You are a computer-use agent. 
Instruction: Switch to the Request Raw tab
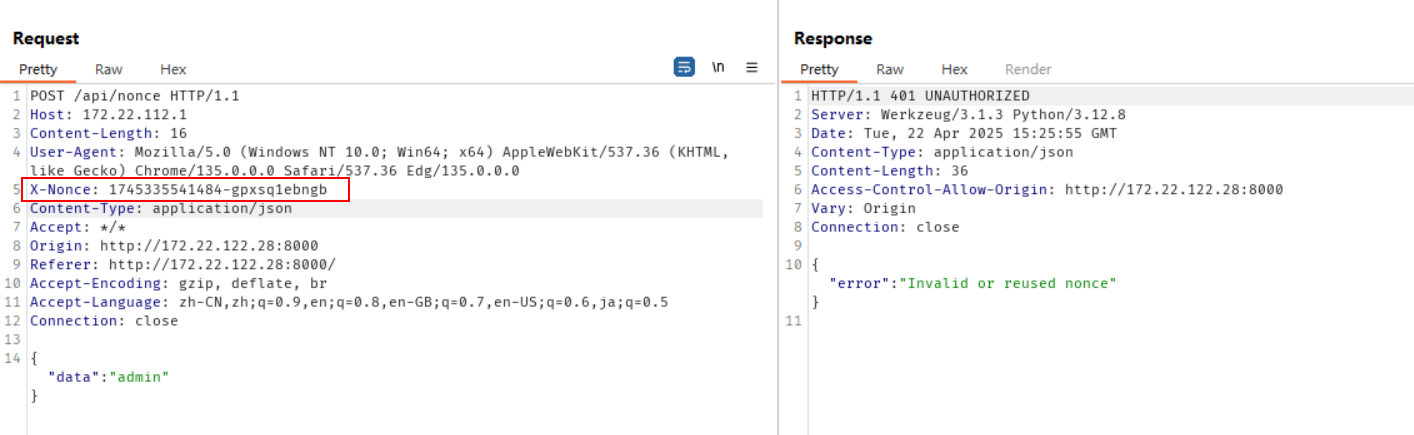[109, 69]
